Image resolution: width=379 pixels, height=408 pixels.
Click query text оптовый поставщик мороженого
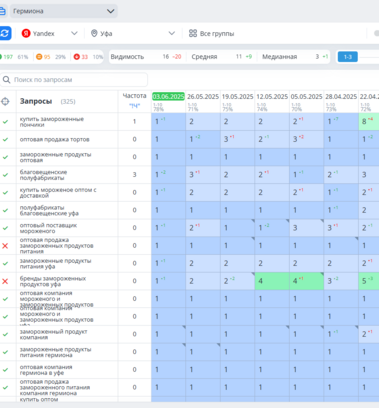48,228
